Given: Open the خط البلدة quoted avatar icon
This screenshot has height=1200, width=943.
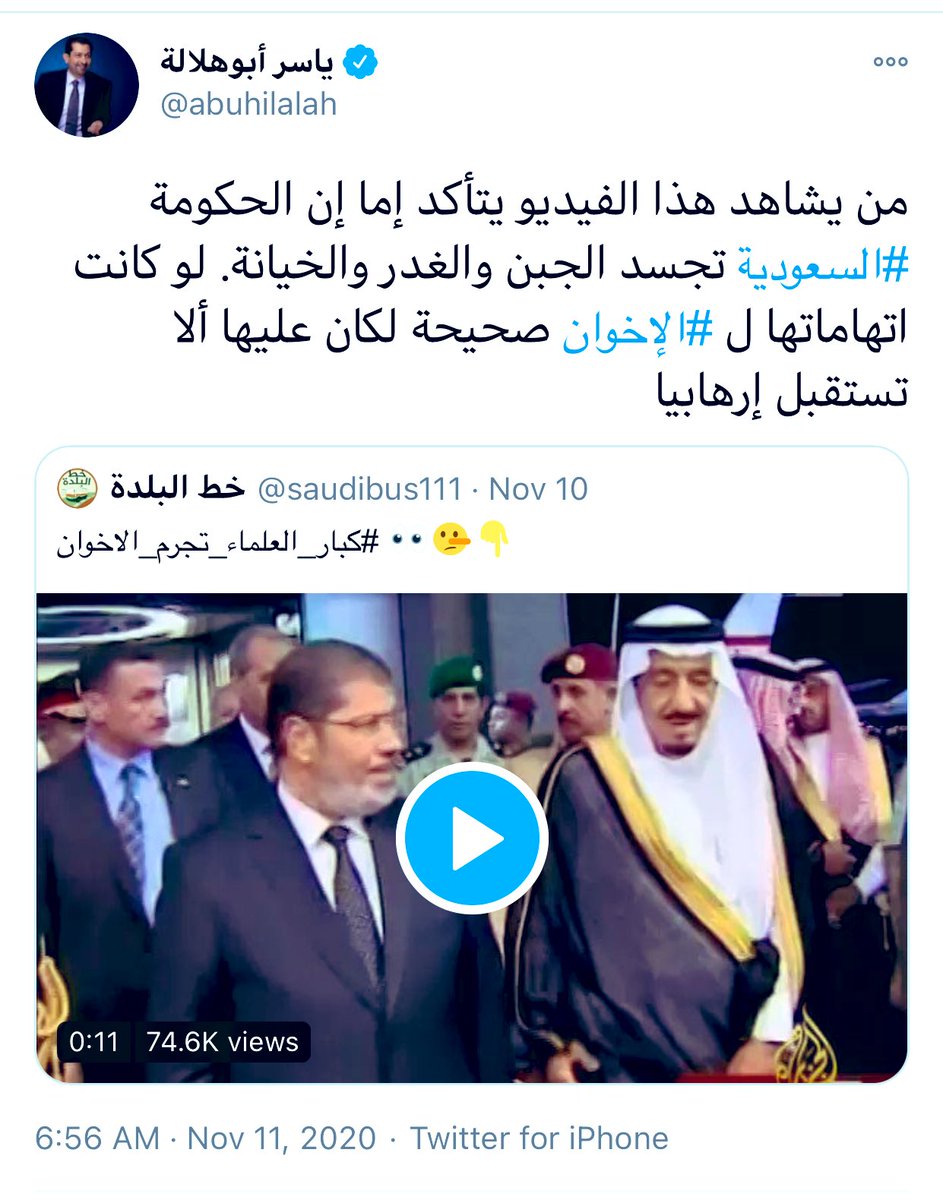Looking at the screenshot, I should tap(78, 489).
